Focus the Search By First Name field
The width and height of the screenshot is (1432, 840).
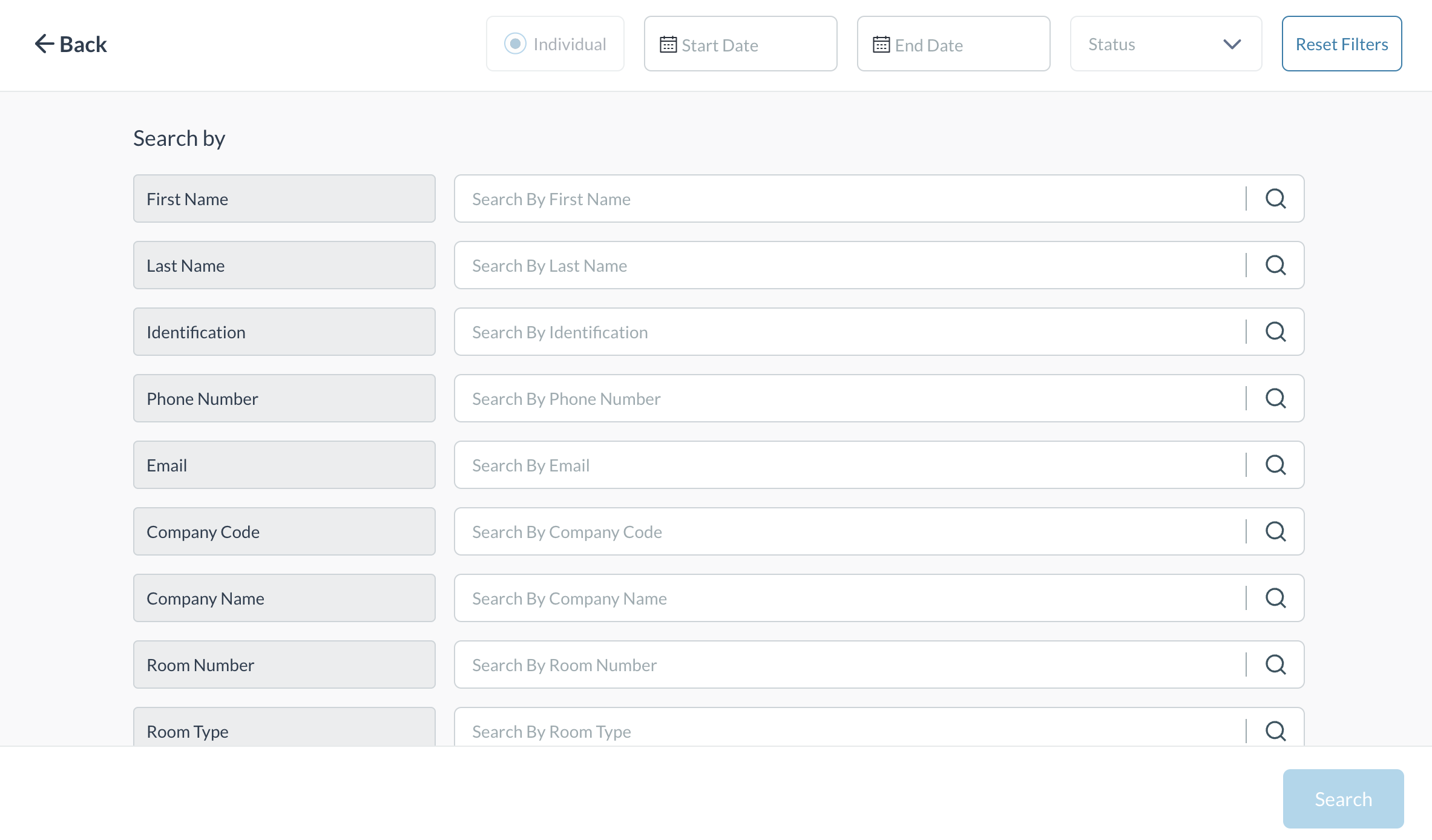(847, 199)
